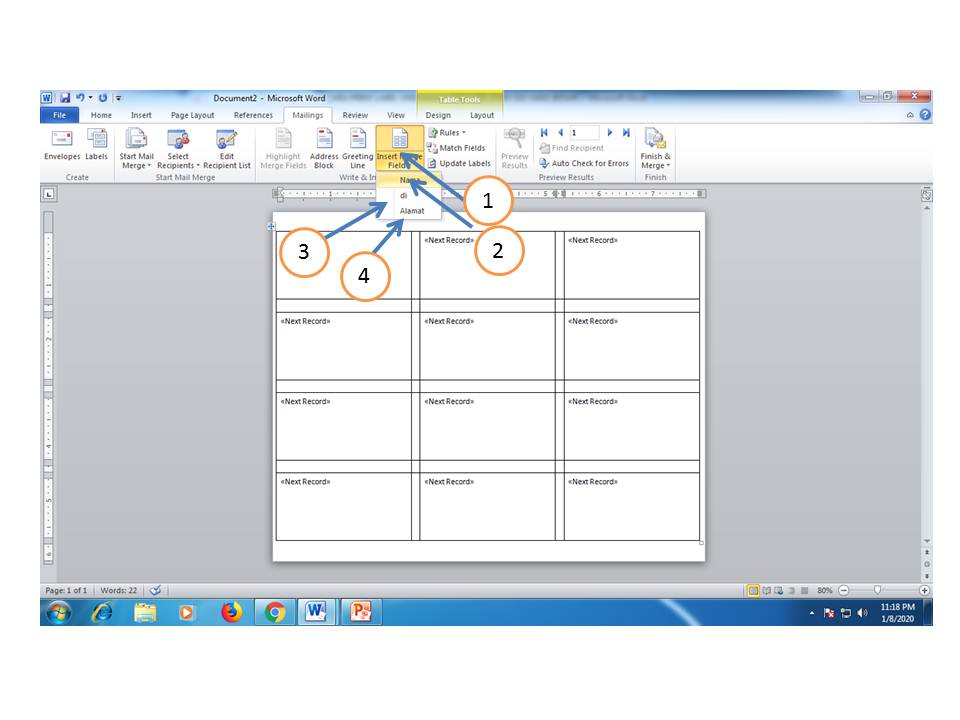
Task: Open Finish & Merge dropdown
Action: (x=655, y=149)
